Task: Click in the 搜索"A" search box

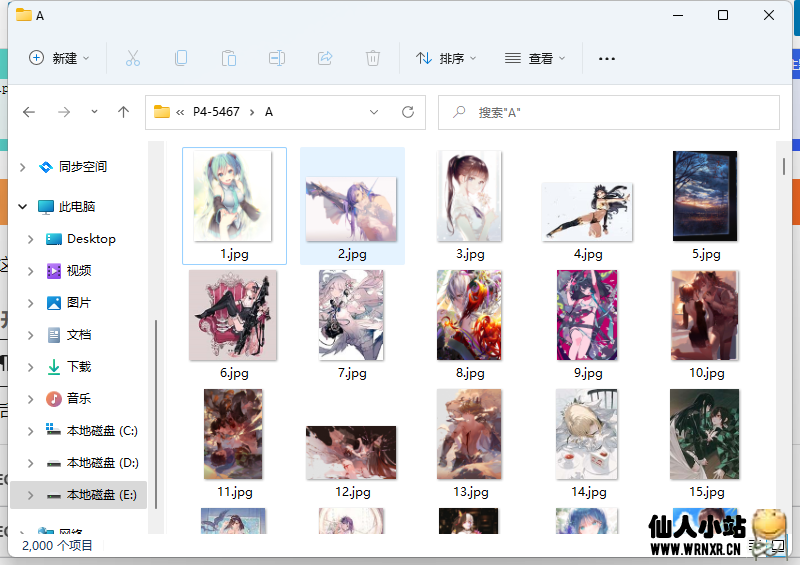Action: click(x=609, y=112)
